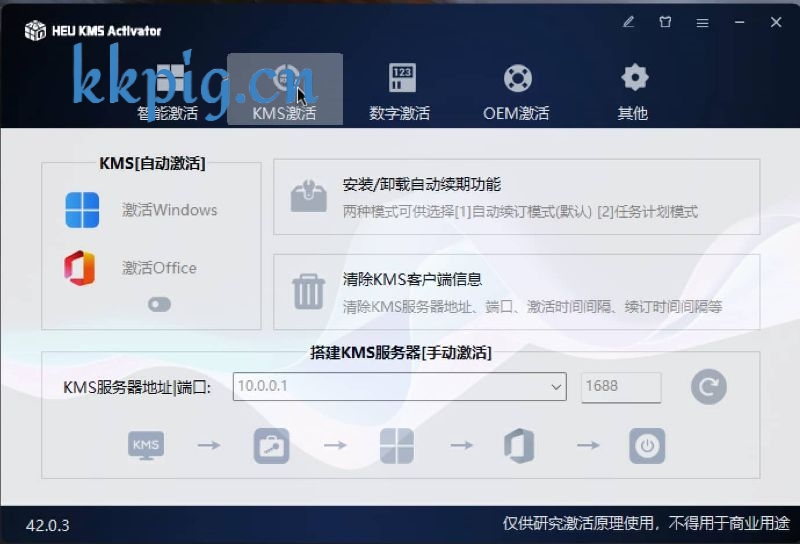This screenshot has height=544, width=800.
Task: Open the hamburger menu icon
Action: pyautogui.click(x=703, y=22)
